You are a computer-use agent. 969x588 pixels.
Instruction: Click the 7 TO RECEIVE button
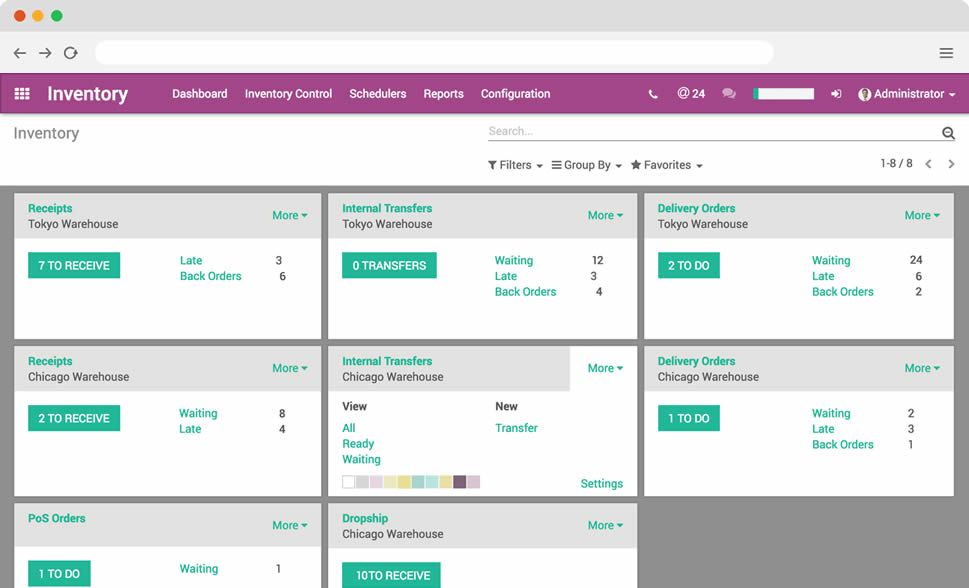(x=72, y=264)
